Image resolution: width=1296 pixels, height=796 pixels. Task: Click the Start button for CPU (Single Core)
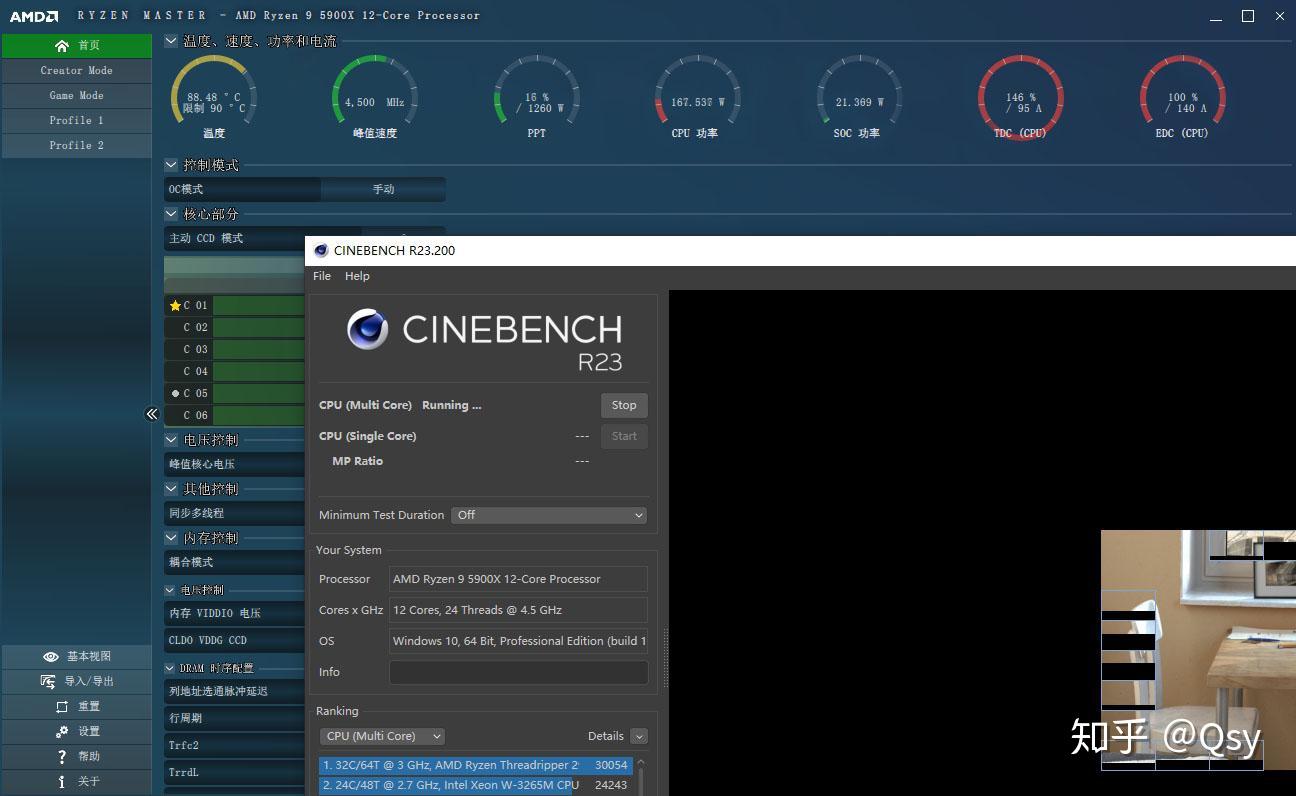624,436
